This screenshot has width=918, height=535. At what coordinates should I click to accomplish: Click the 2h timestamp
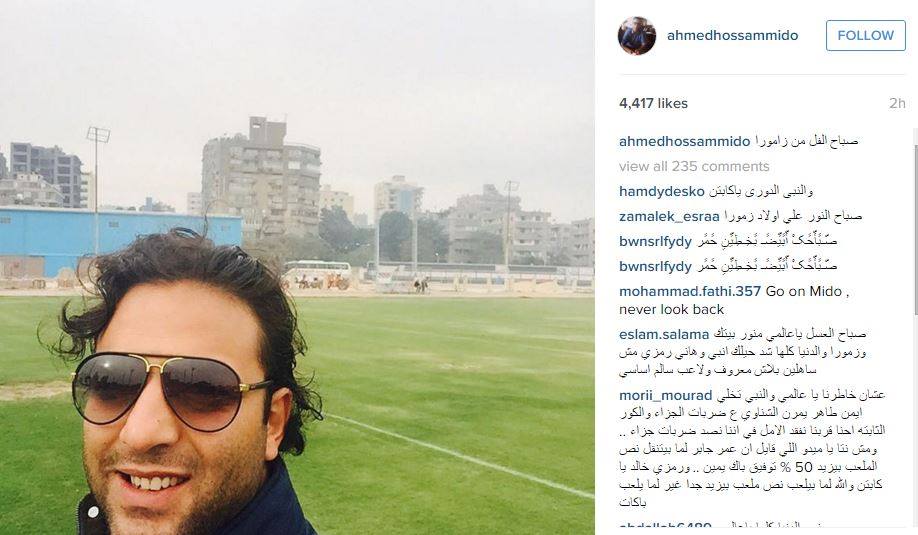(897, 104)
